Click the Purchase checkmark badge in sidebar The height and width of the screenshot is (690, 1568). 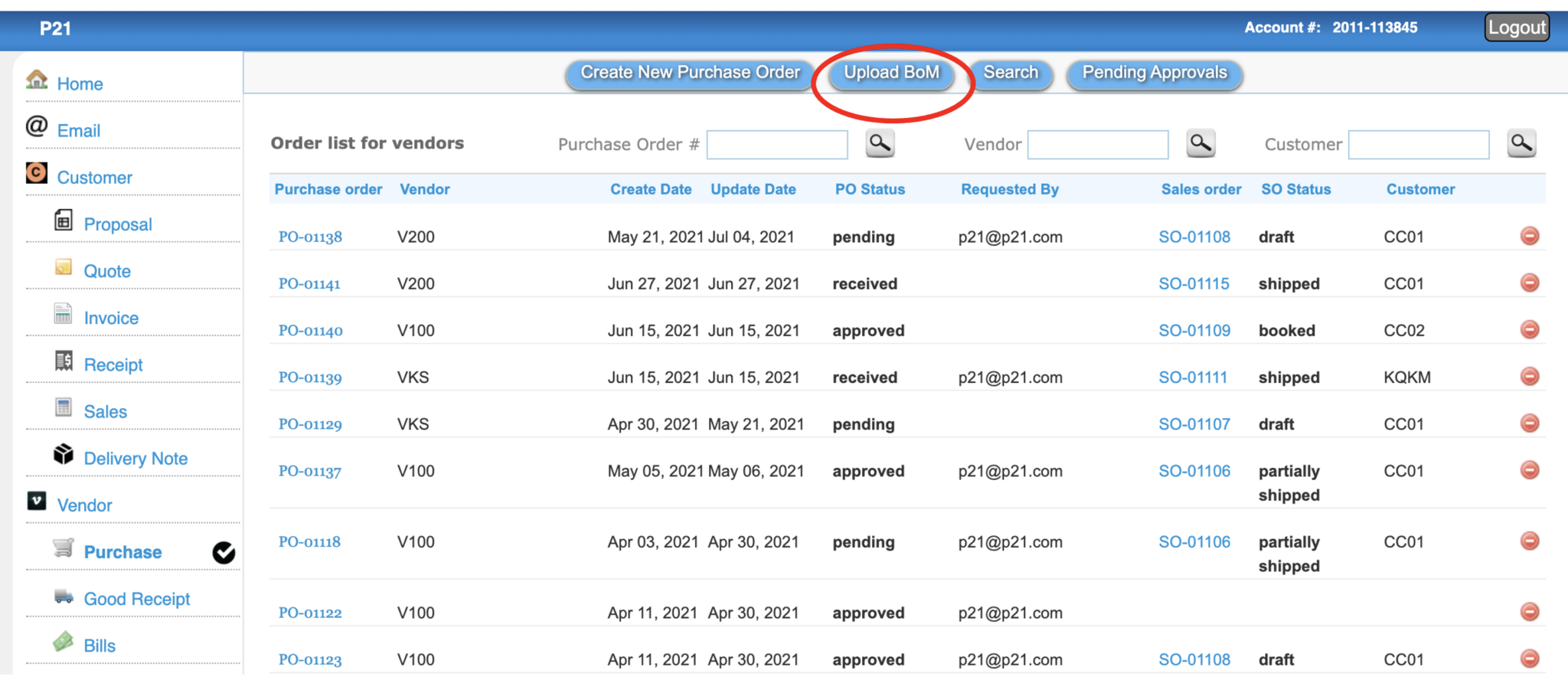pyautogui.click(x=224, y=552)
